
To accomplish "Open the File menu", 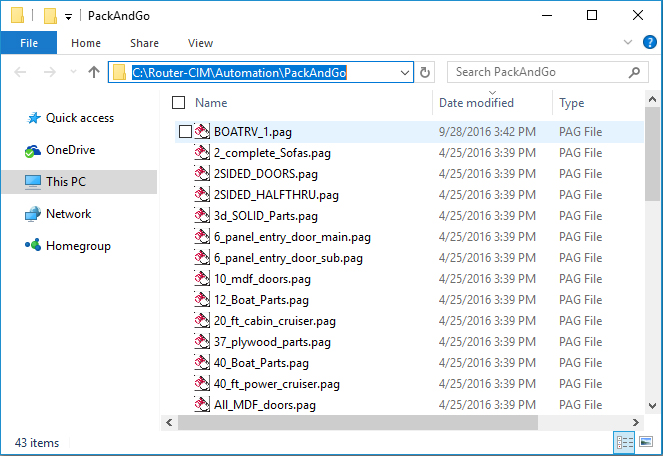I will (x=29, y=43).
